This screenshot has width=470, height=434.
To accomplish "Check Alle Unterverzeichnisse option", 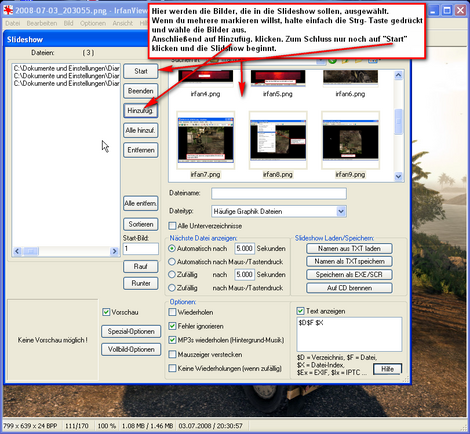I will point(172,226).
